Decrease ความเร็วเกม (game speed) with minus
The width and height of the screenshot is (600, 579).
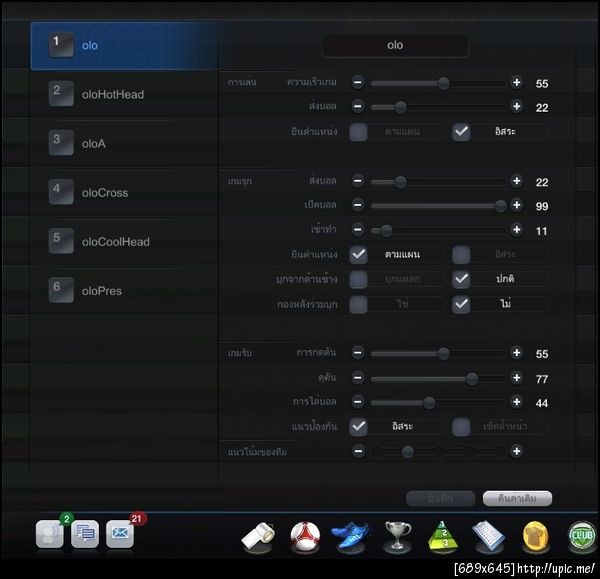(358, 82)
